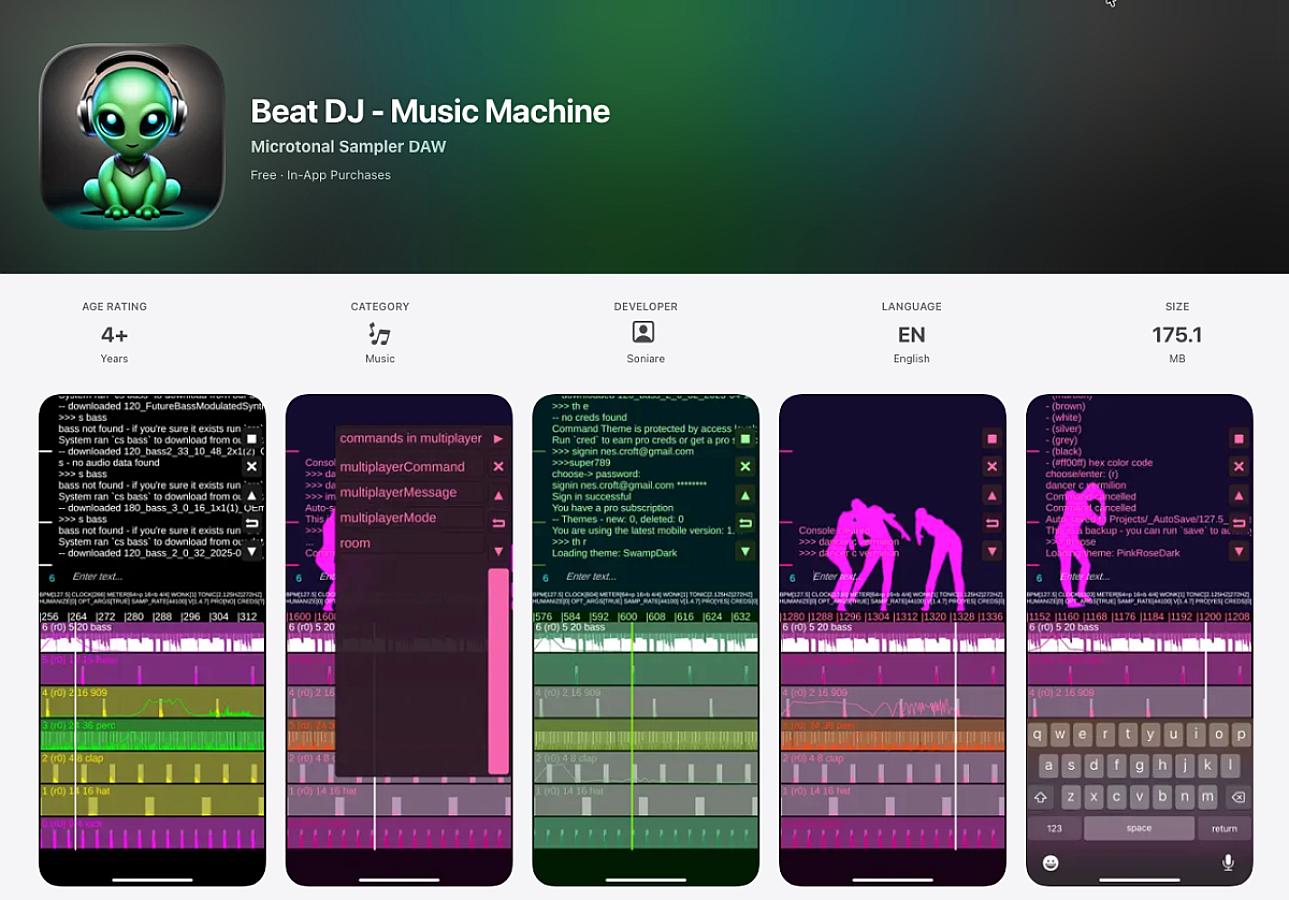Click the green down triangle in third screenshot
Viewport: 1289px width, 900px height.
pyautogui.click(x=745, y=551)
